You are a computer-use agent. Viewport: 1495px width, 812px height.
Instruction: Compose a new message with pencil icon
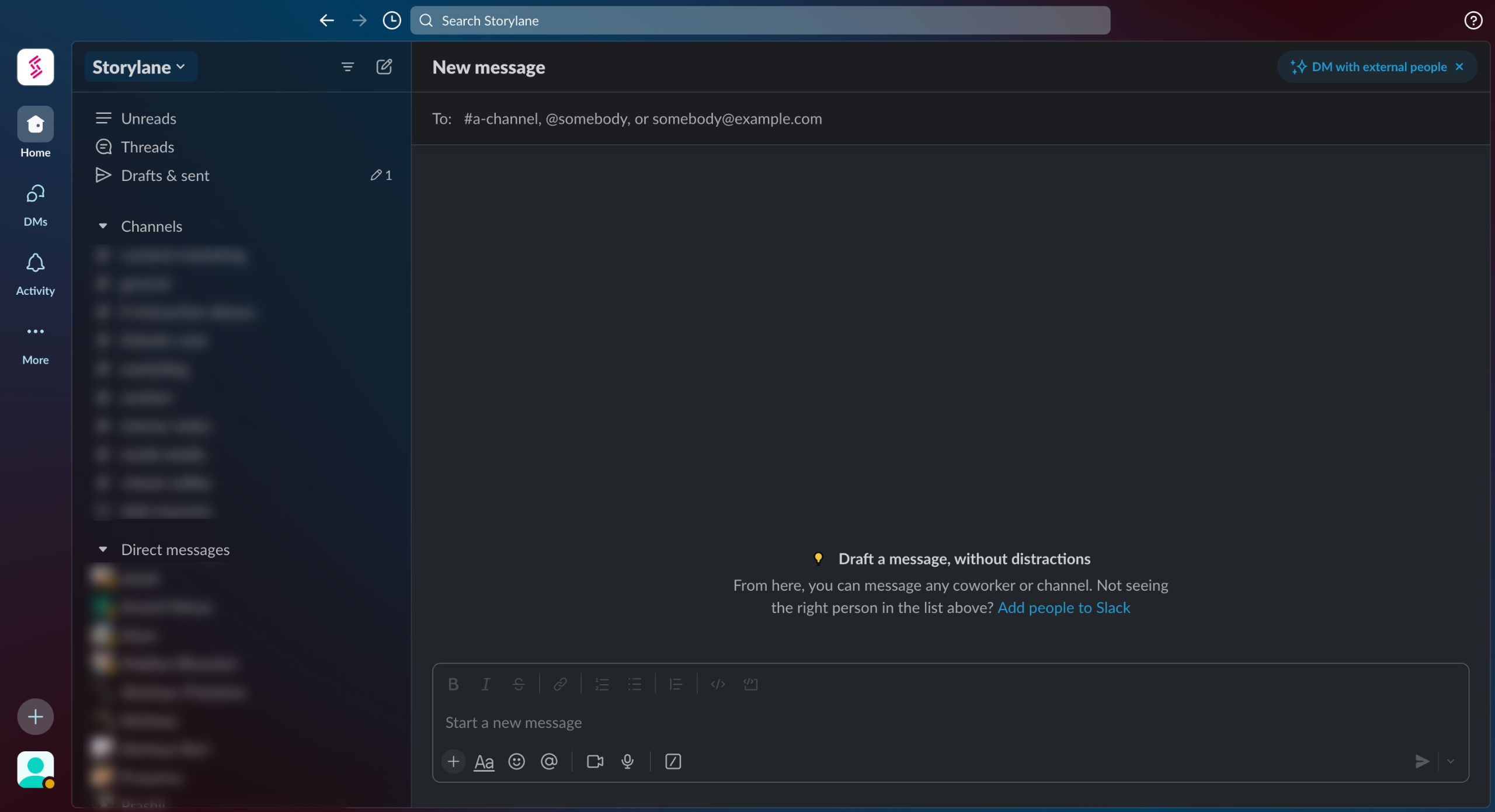click(x=384, y=67)
